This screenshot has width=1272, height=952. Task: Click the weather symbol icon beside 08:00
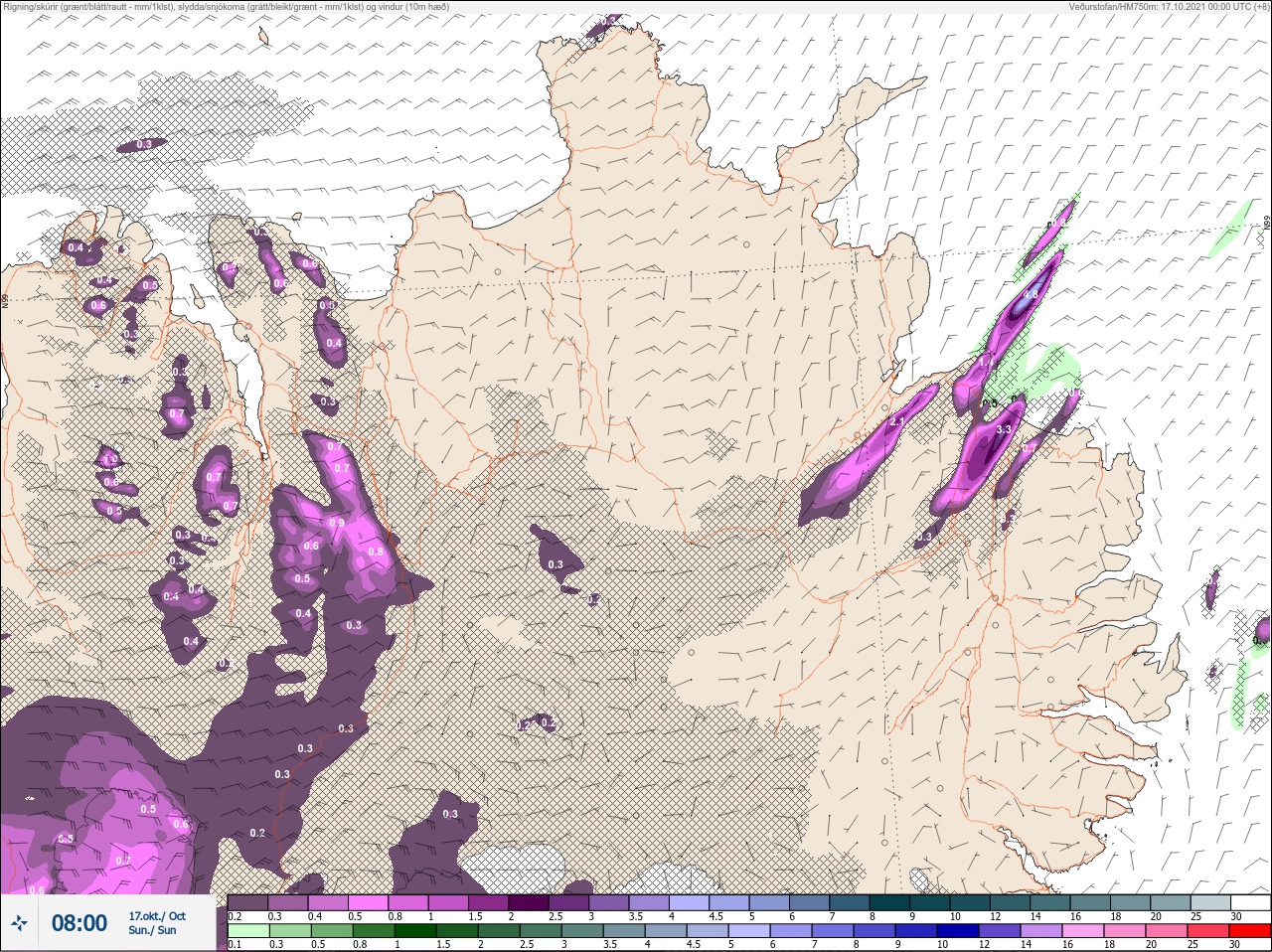pos(20,923)
